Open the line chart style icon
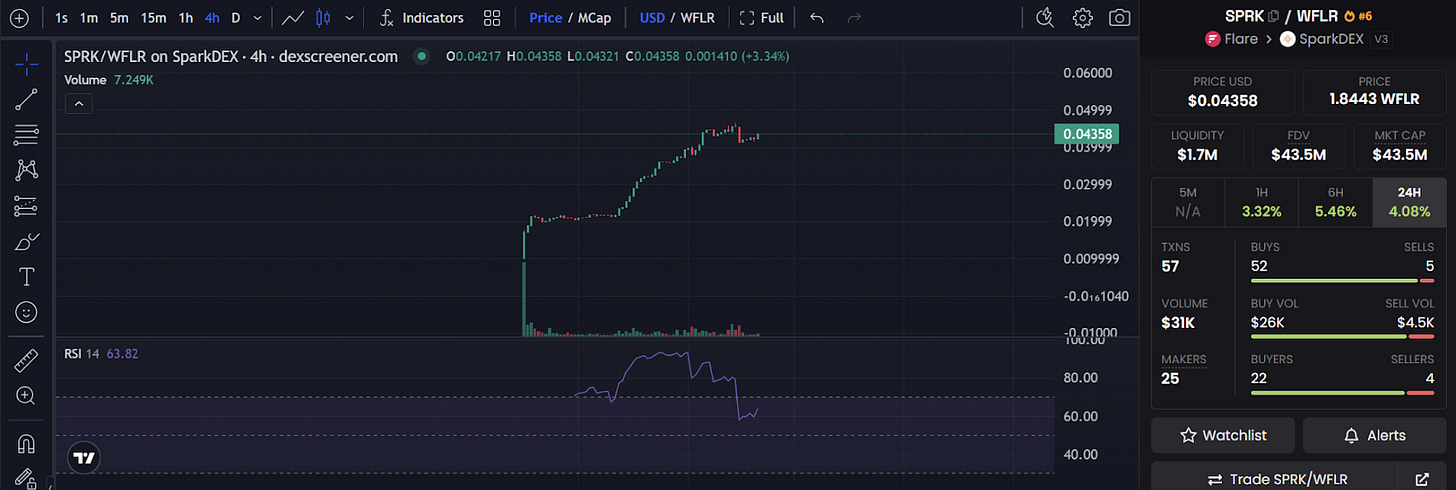1456x490 pixels. (294, 18)
